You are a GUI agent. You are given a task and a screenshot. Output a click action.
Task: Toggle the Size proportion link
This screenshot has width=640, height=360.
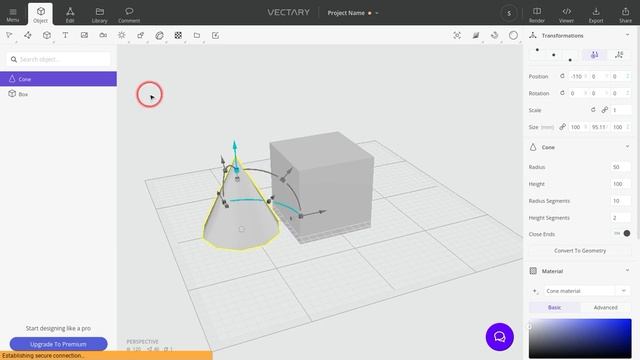click(562, 127)
